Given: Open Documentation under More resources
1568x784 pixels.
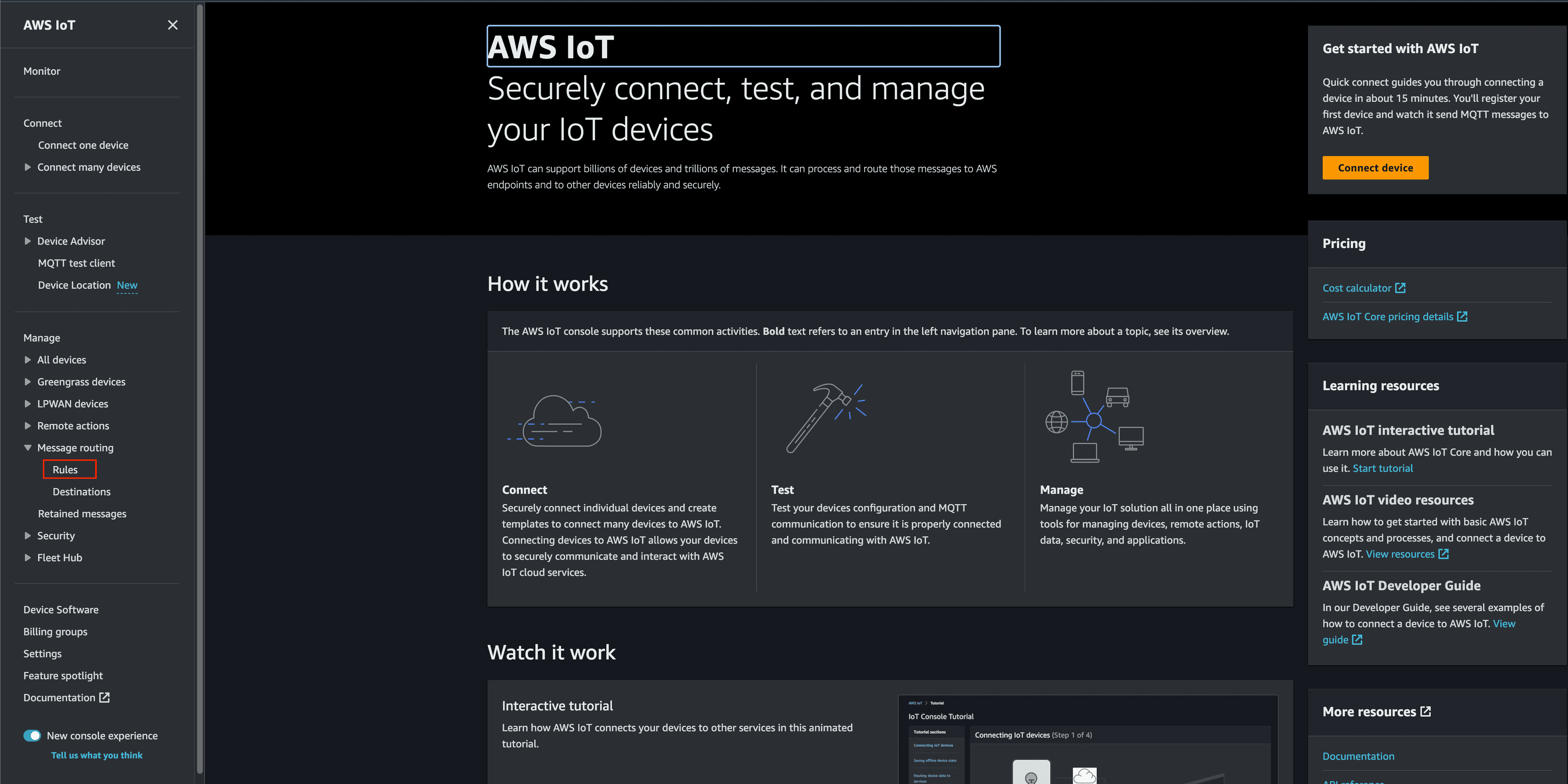Looking at the screenshot, I should pyautogui.click(x=1358, y=757).
